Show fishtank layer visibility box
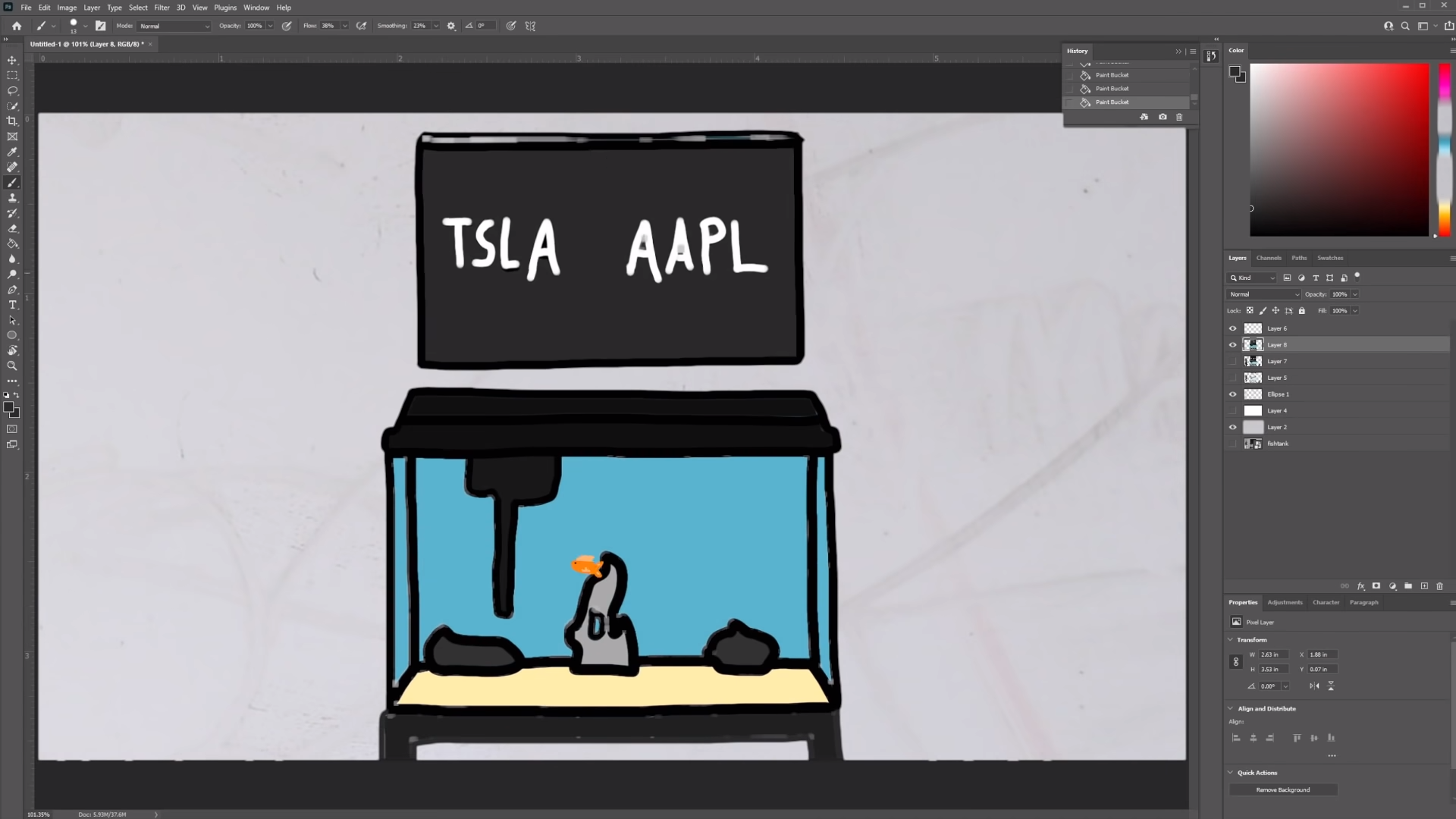The height and width of the screenshot is (819, 1456). (x=1232, y=444)
